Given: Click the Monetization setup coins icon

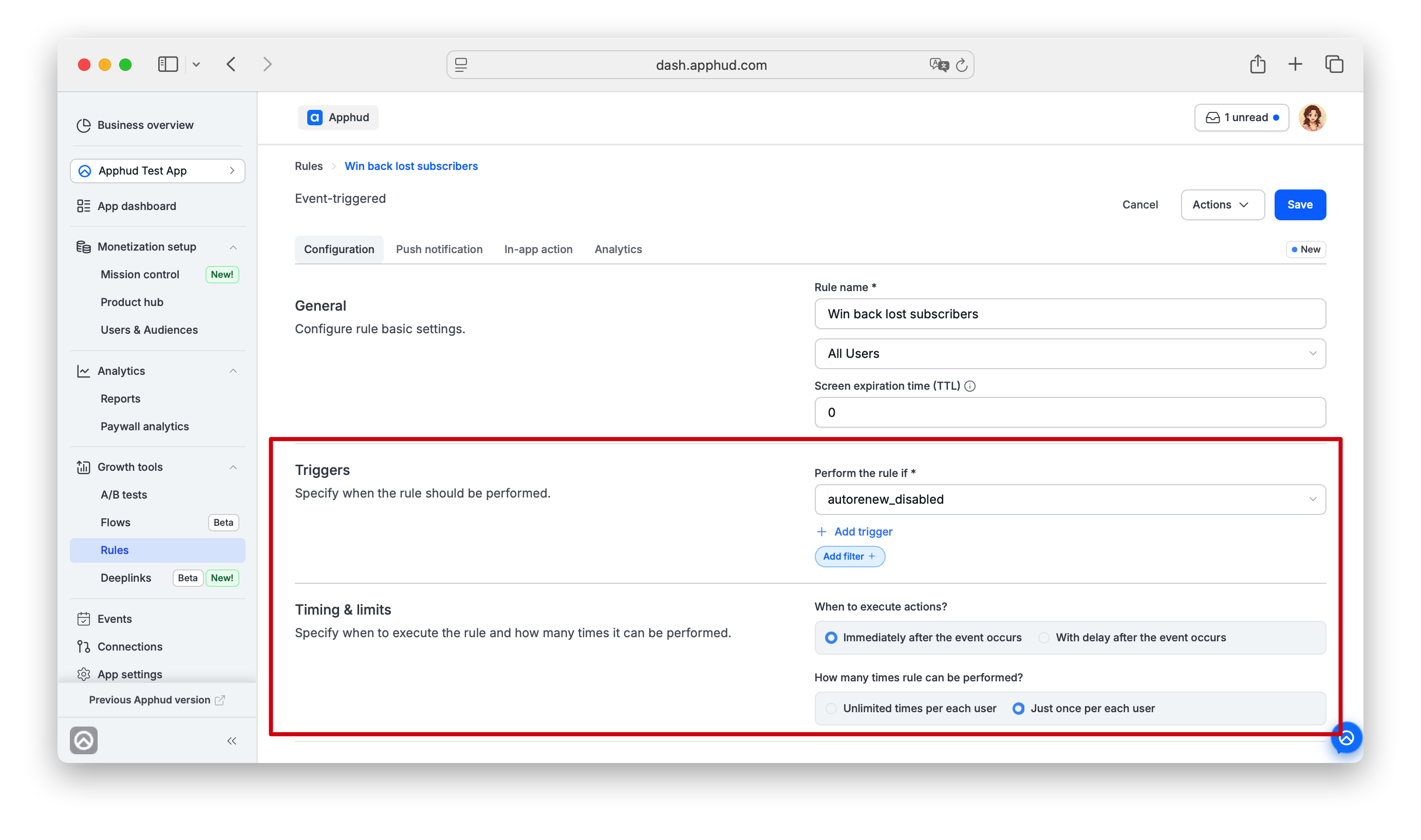Looking at the screenshot, I should pyautogui.click(x=84, y=247).
